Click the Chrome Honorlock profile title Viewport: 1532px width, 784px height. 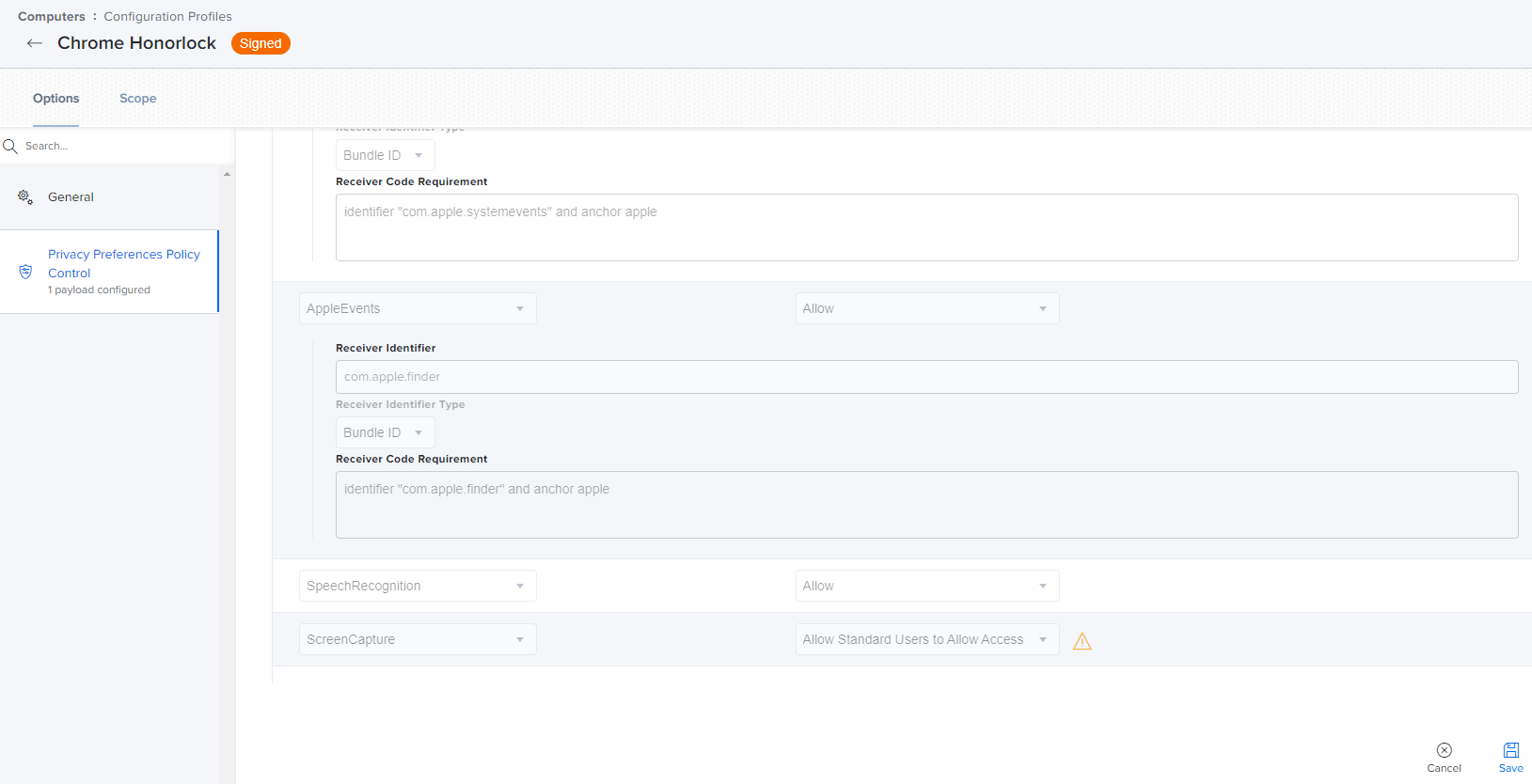point(136,43)
